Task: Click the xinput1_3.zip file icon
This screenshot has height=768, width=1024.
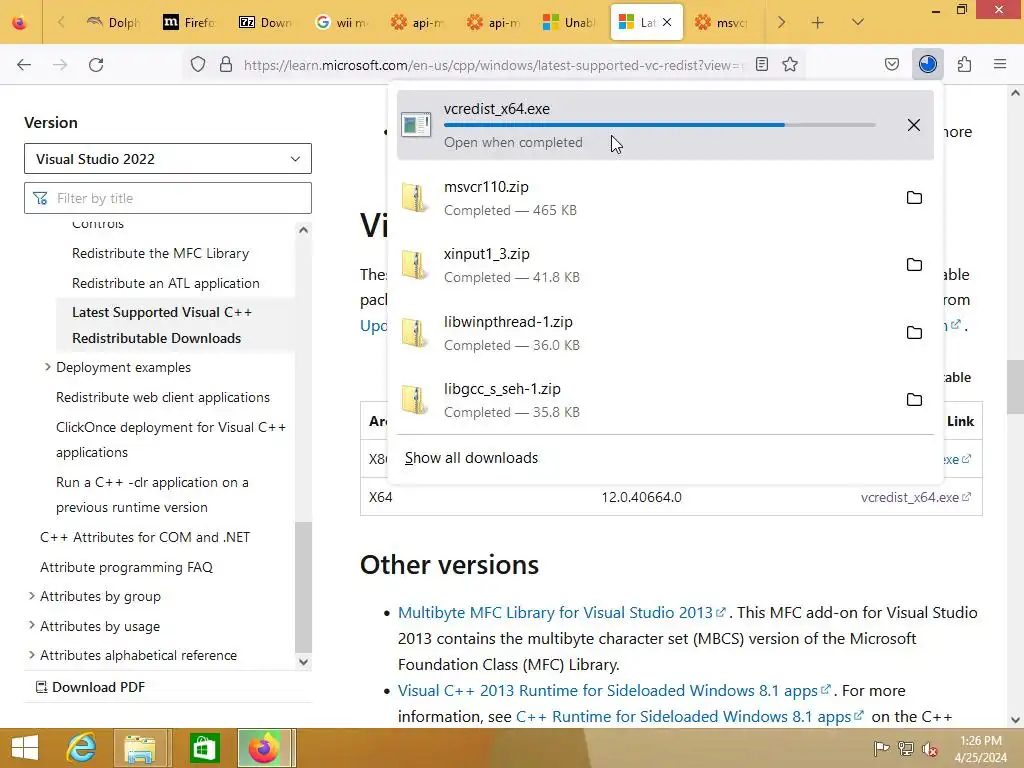Action: pyautogui.click(x=415, y=265)
